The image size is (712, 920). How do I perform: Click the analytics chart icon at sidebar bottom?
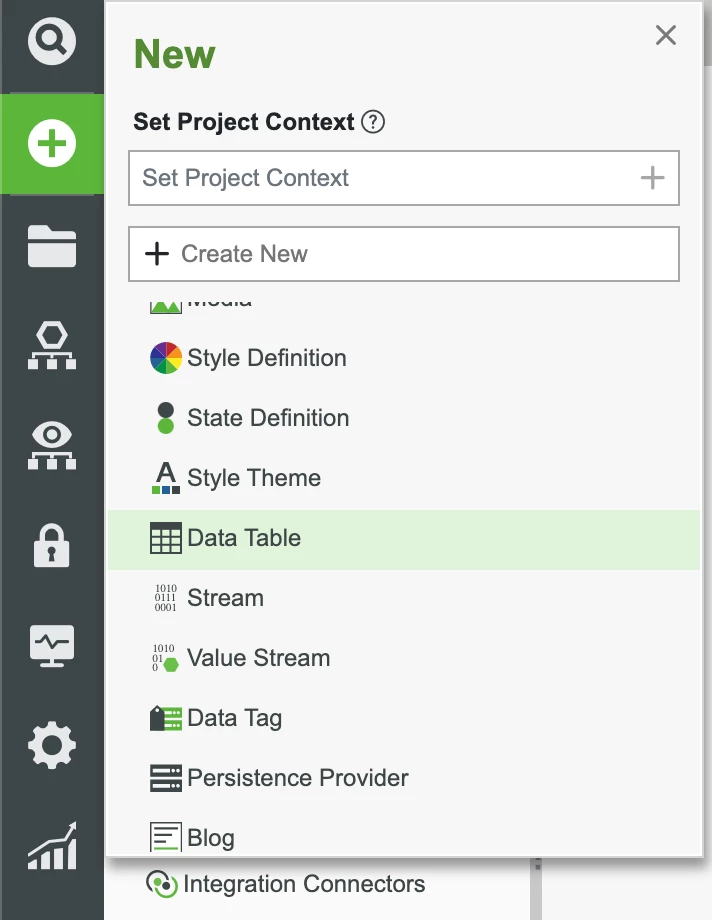coord(51,845)
